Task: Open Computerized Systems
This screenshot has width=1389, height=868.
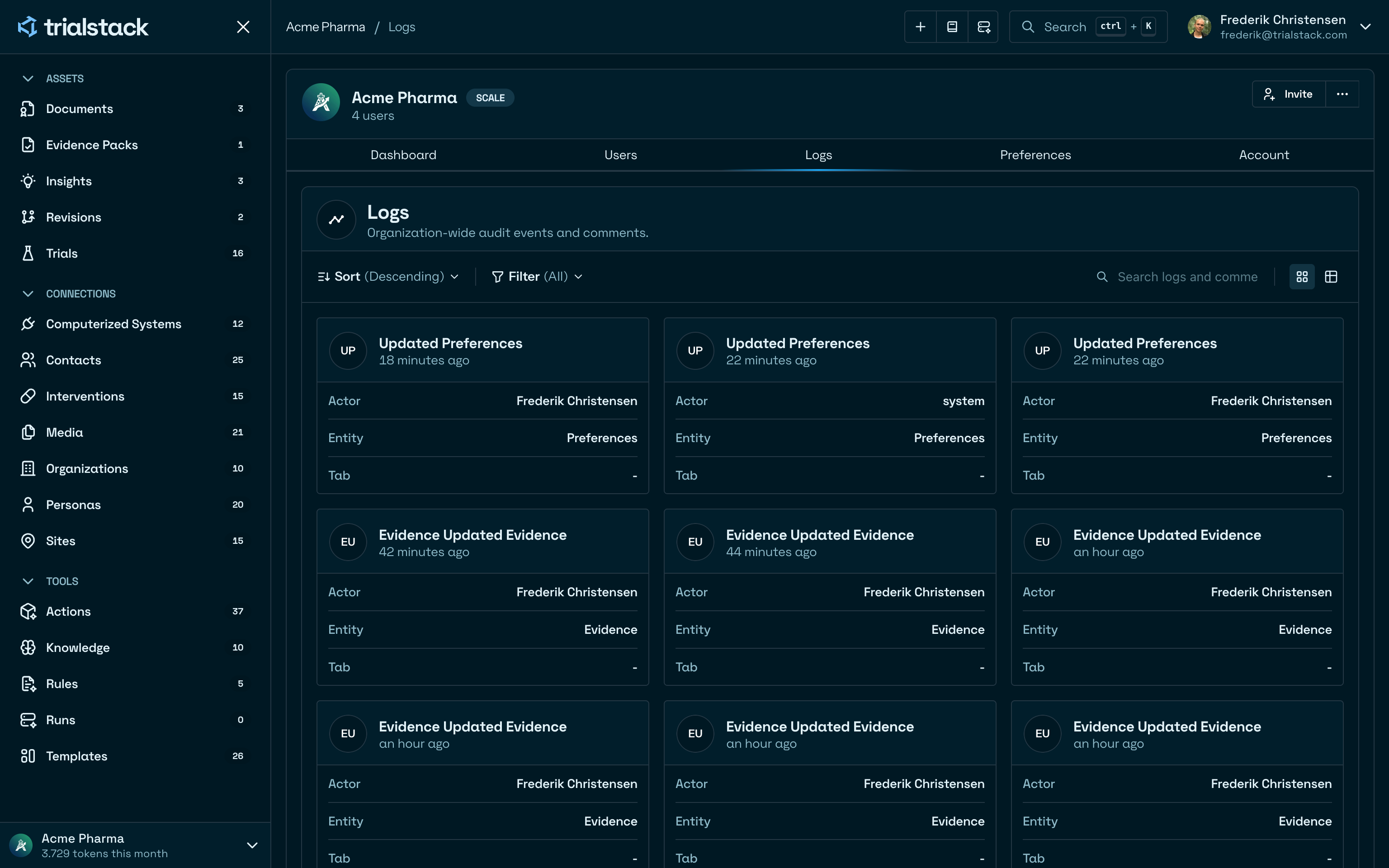Action: coord(136,324)
